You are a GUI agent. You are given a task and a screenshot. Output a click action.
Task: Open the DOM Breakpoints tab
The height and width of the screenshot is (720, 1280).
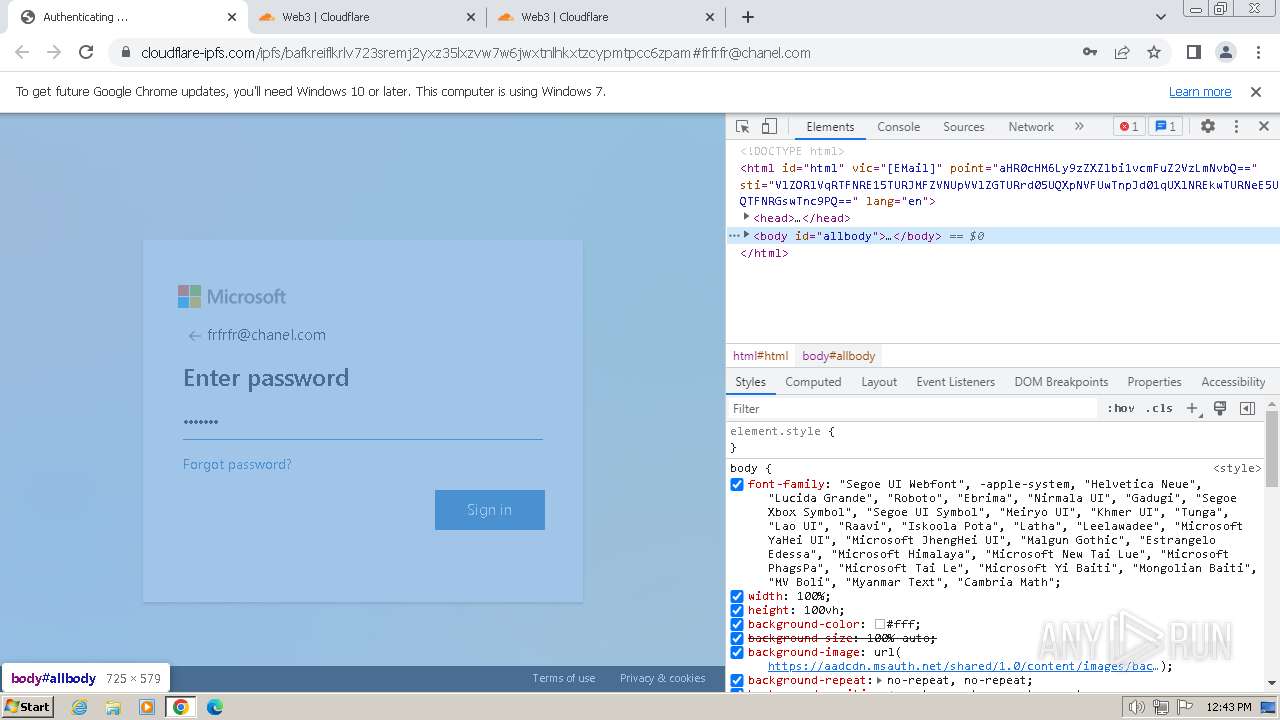[1061, 382]
